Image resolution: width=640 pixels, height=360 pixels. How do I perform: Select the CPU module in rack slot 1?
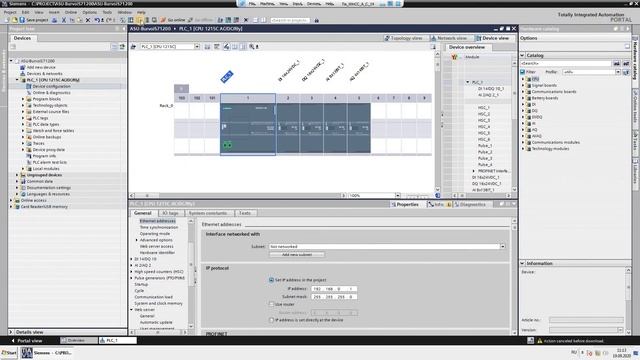pyautogui.click(x=248, y=129)
